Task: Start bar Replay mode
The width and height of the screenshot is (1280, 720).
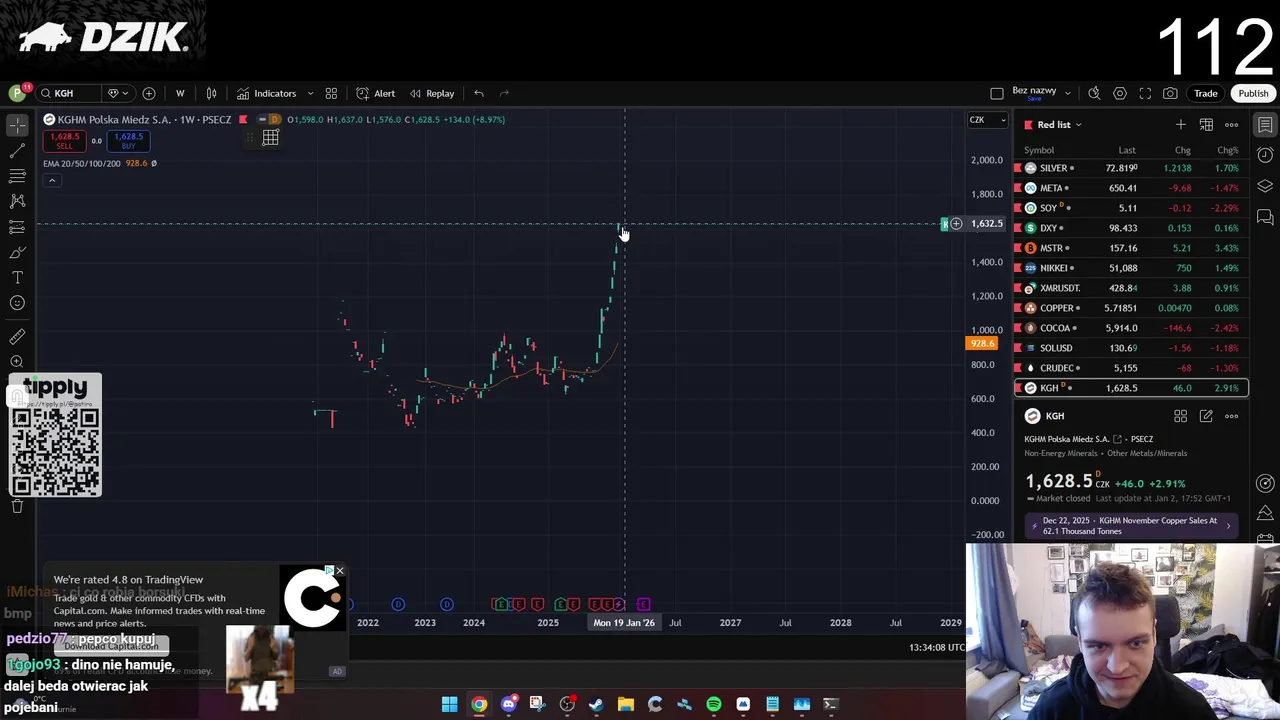Action: pos(432,93)
